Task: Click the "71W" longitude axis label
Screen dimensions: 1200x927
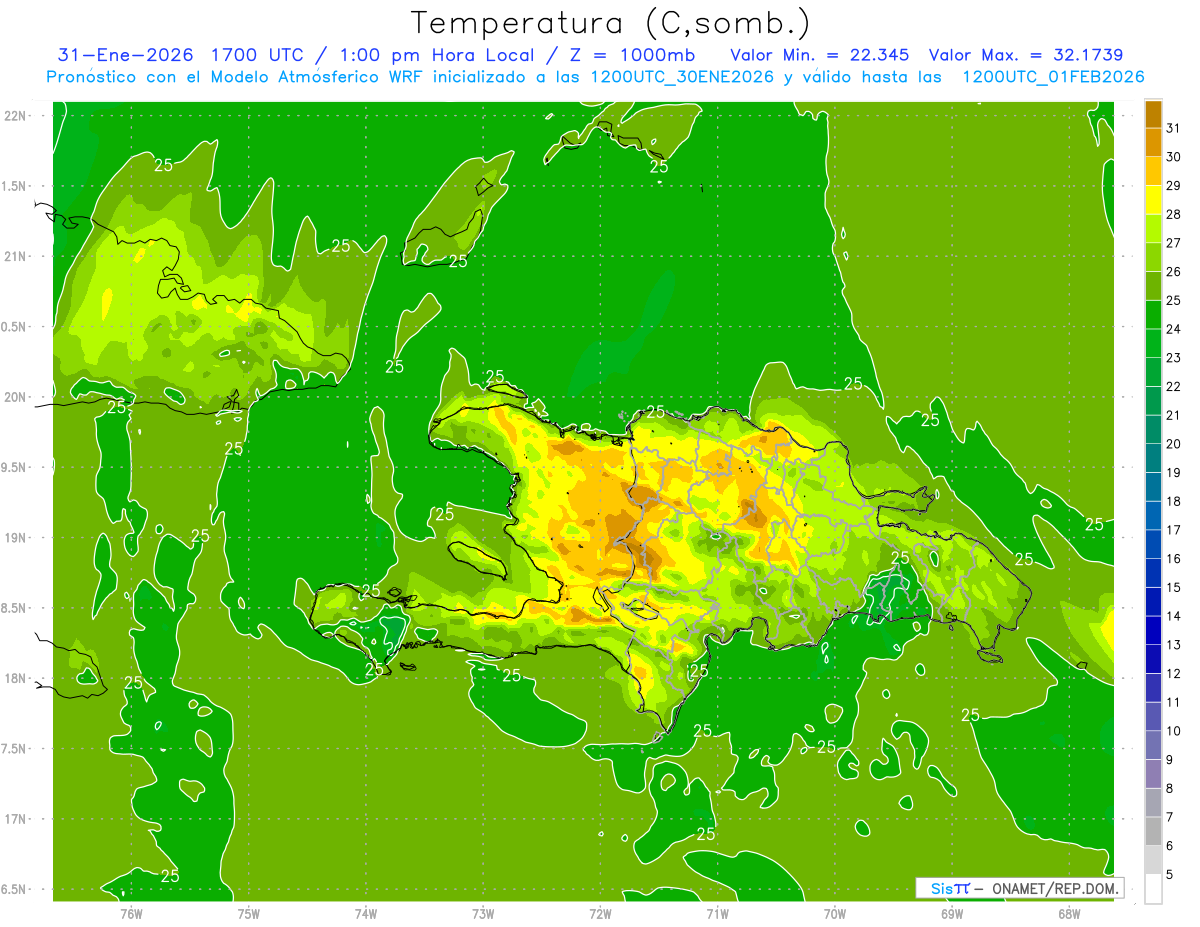Action: 717,913
